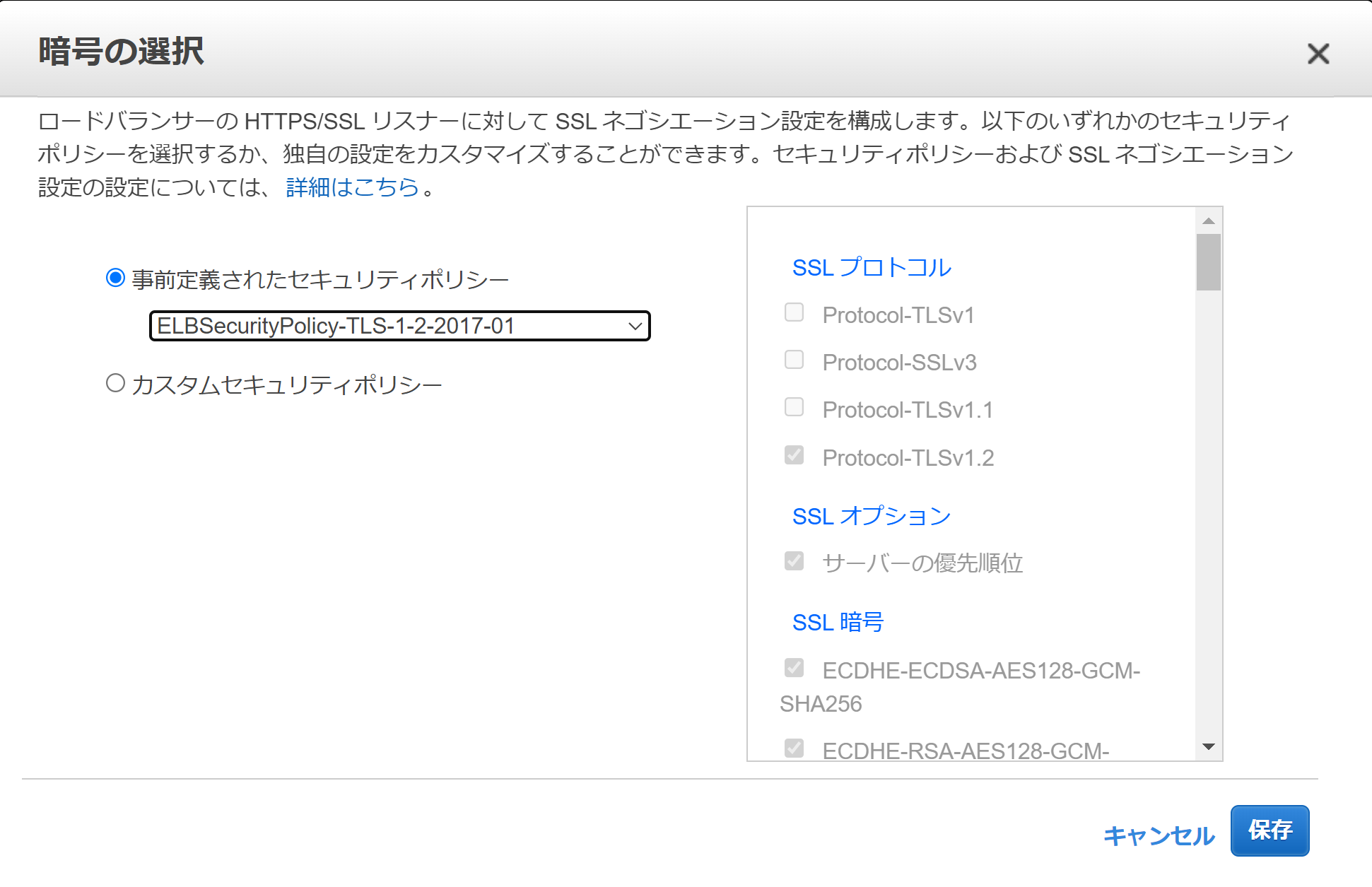This screenshot has width=1372, height=887.
Task: Click the キャンセル cancel link
Action: point(1158,836)
